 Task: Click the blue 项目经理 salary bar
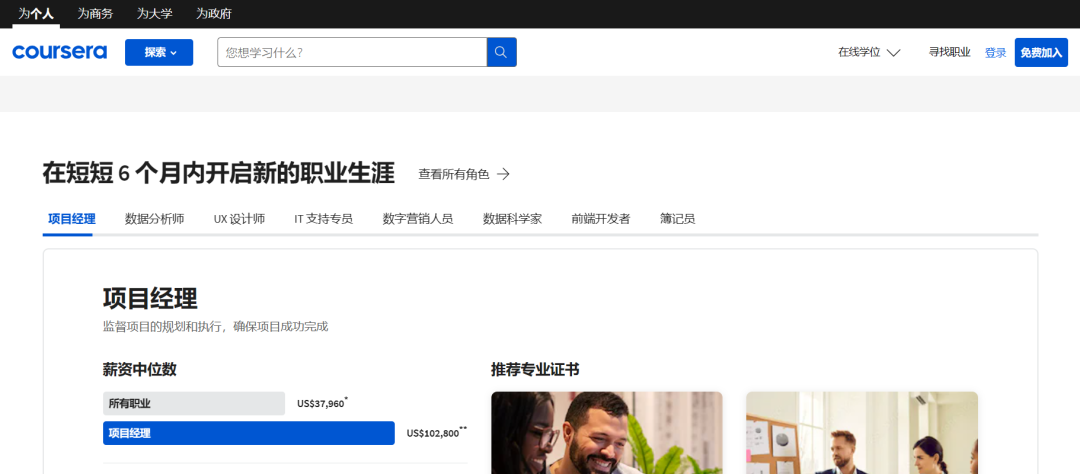[x=249, y=433]
